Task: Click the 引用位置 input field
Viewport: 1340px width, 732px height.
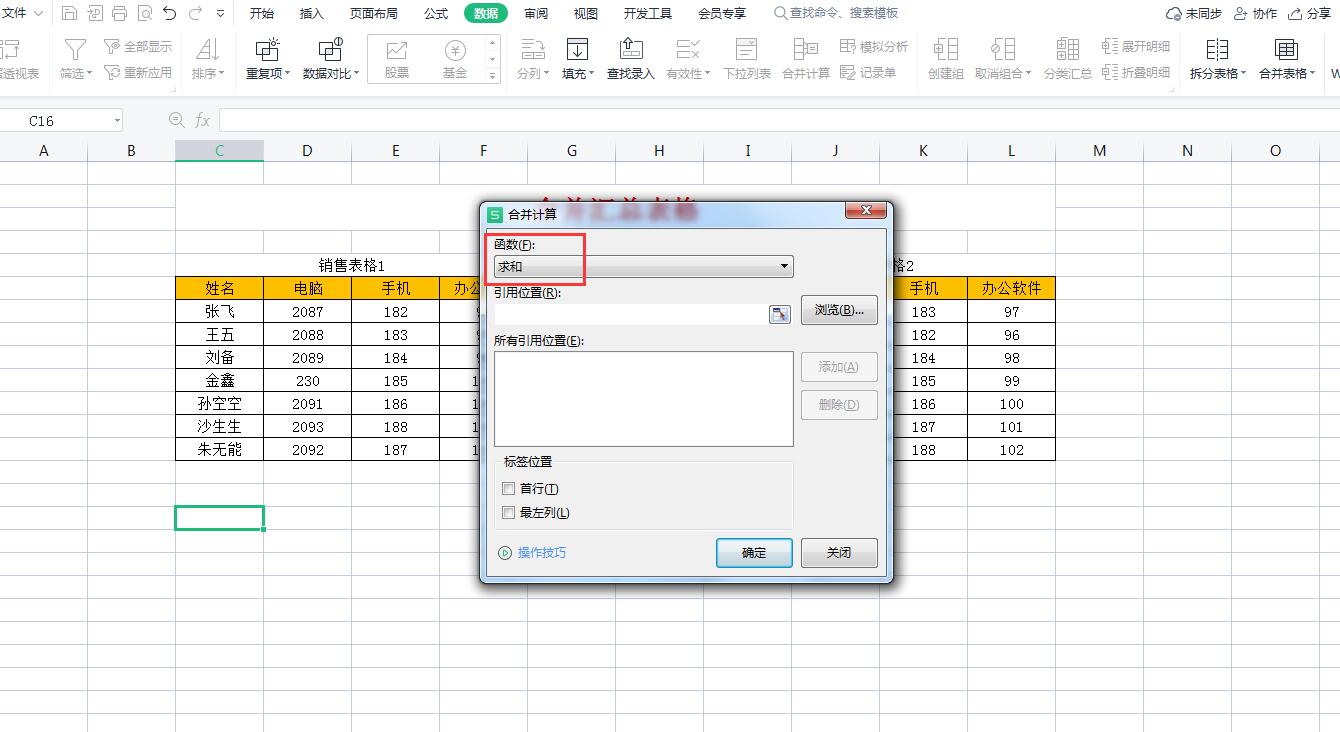Action: click(x=630, y=314)
